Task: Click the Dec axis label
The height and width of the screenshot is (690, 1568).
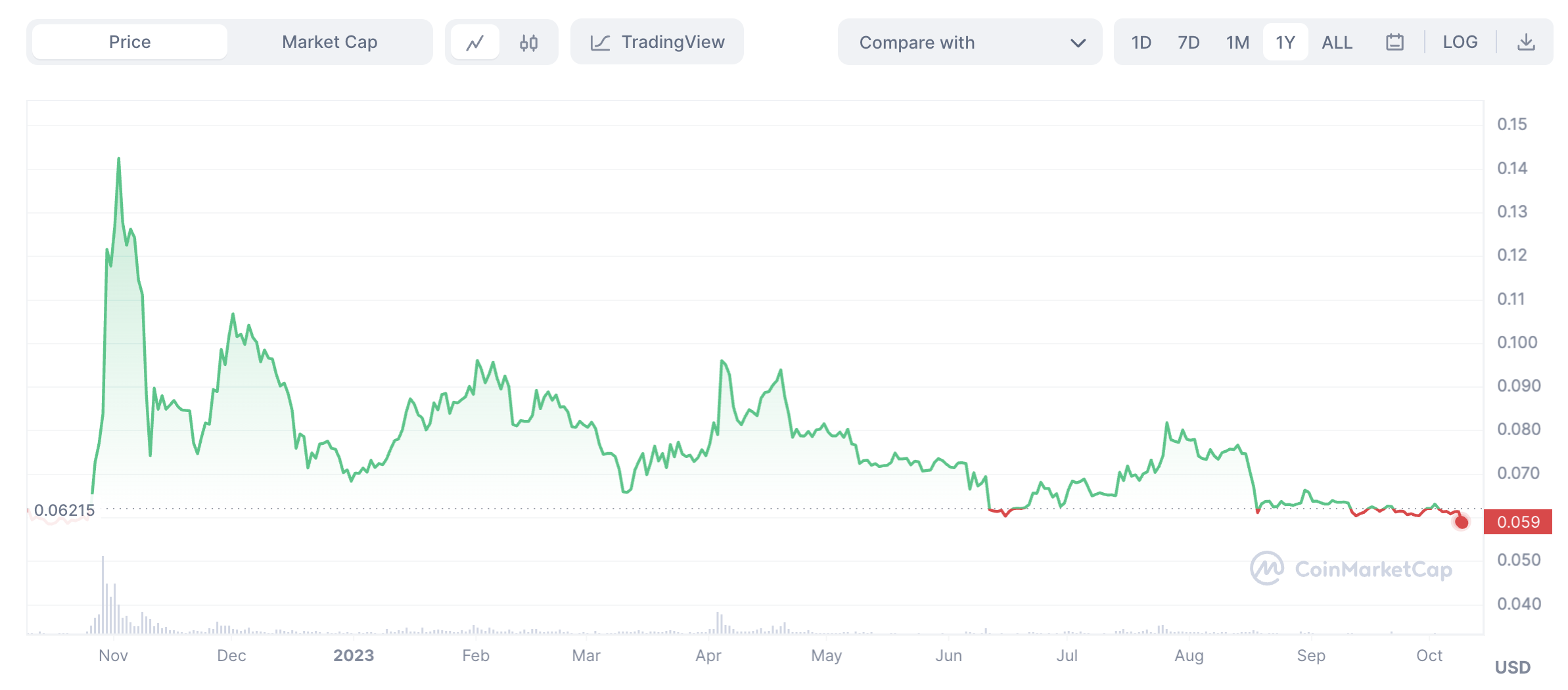Action: pos(231,655)
